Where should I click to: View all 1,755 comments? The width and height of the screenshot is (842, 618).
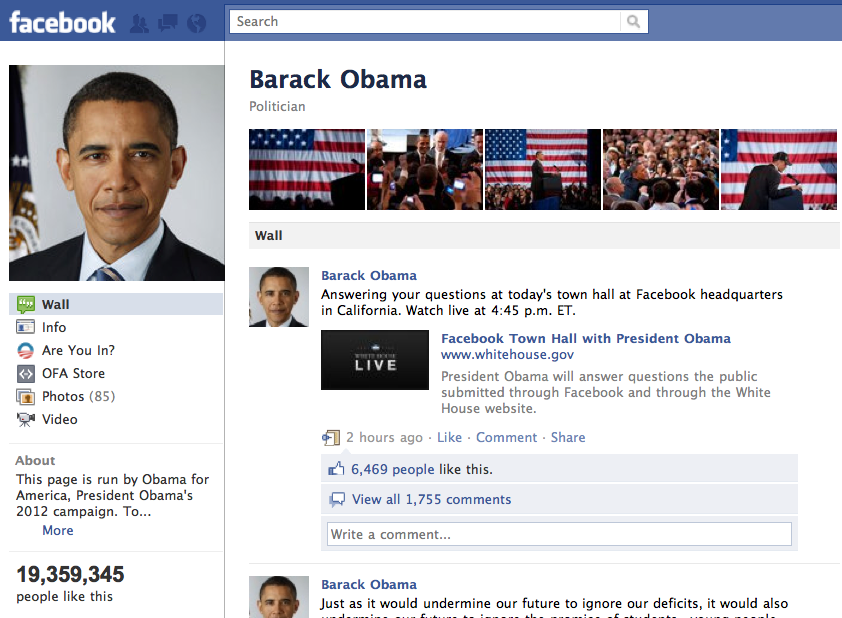click(431, 499)
